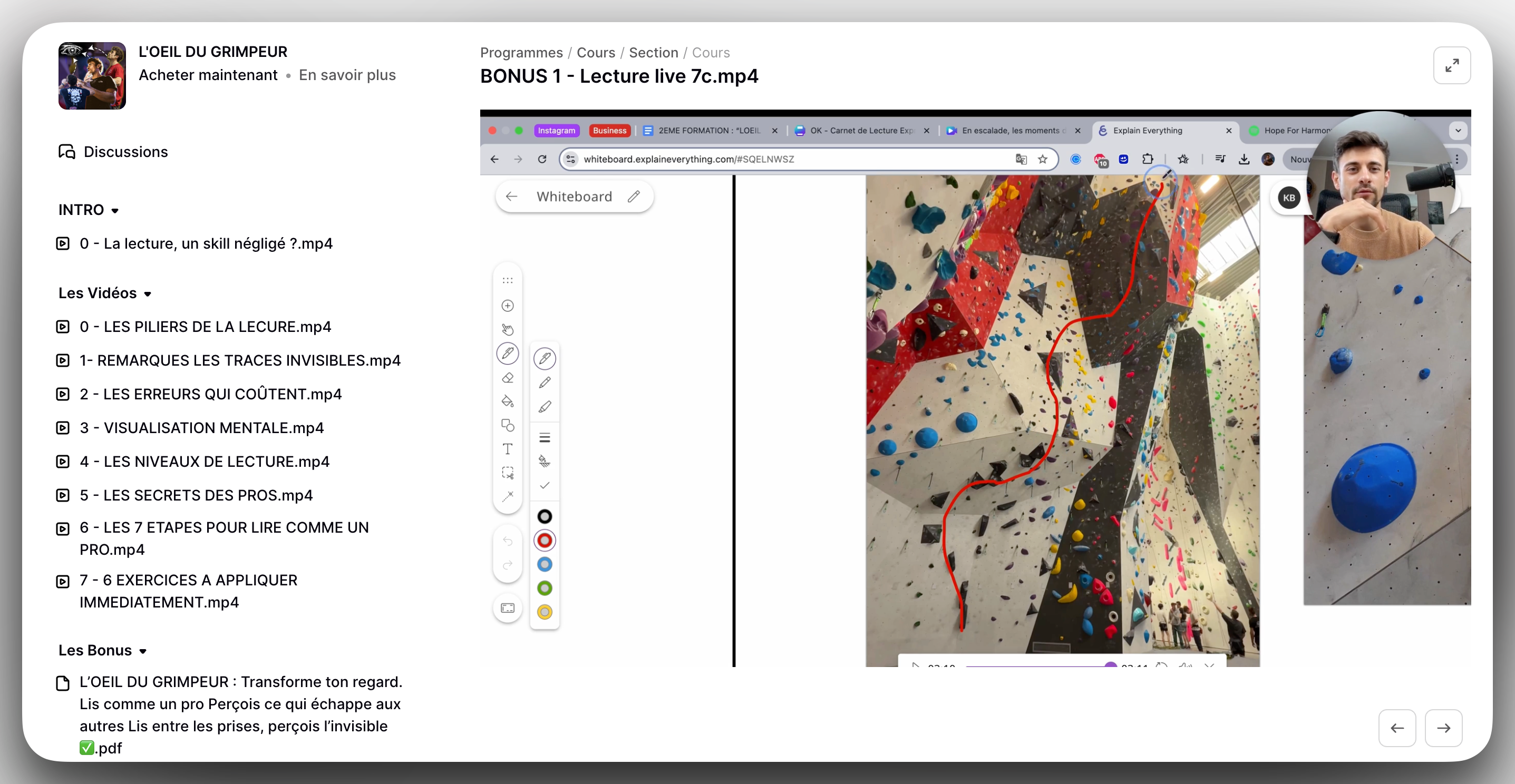This screenshot has width=1515, height=784.
Task: Select the hand pan tool
Action: coord(508,330)
